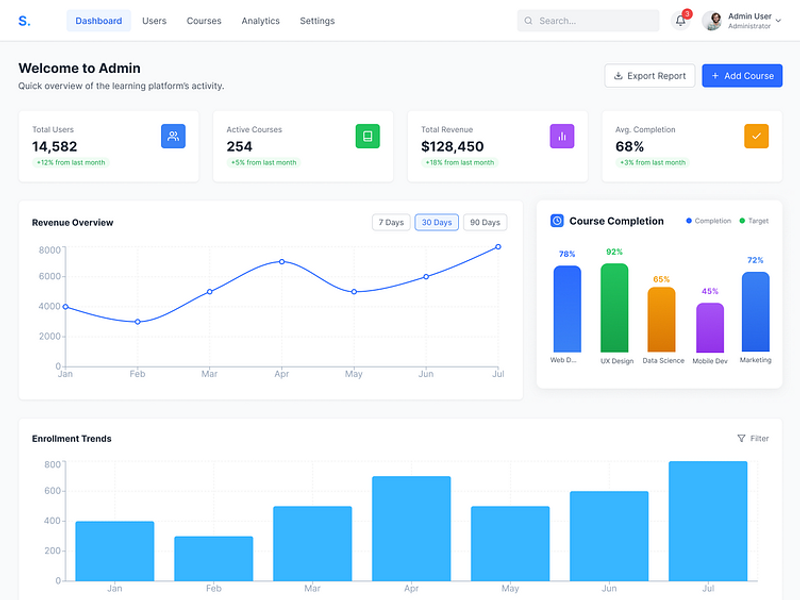Image resolution: width=800 pixels, height=600 pixels.
Task: Toggle the Target legend item
Action: click(x=754, y=221)
